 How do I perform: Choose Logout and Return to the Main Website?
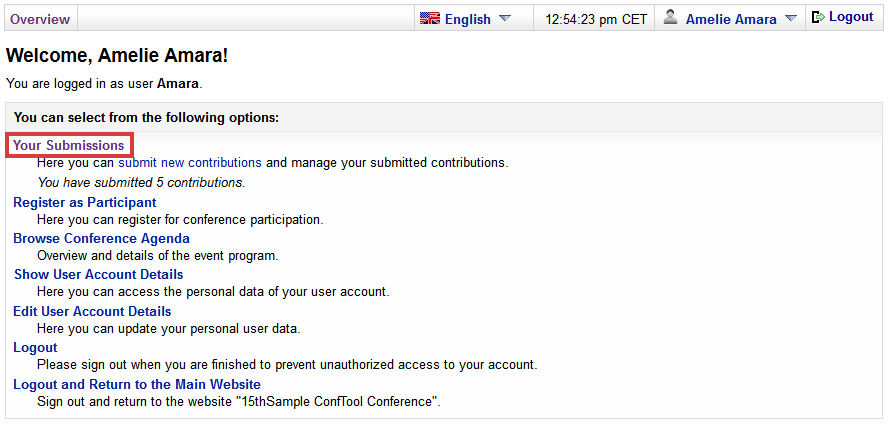coord(137,384)
